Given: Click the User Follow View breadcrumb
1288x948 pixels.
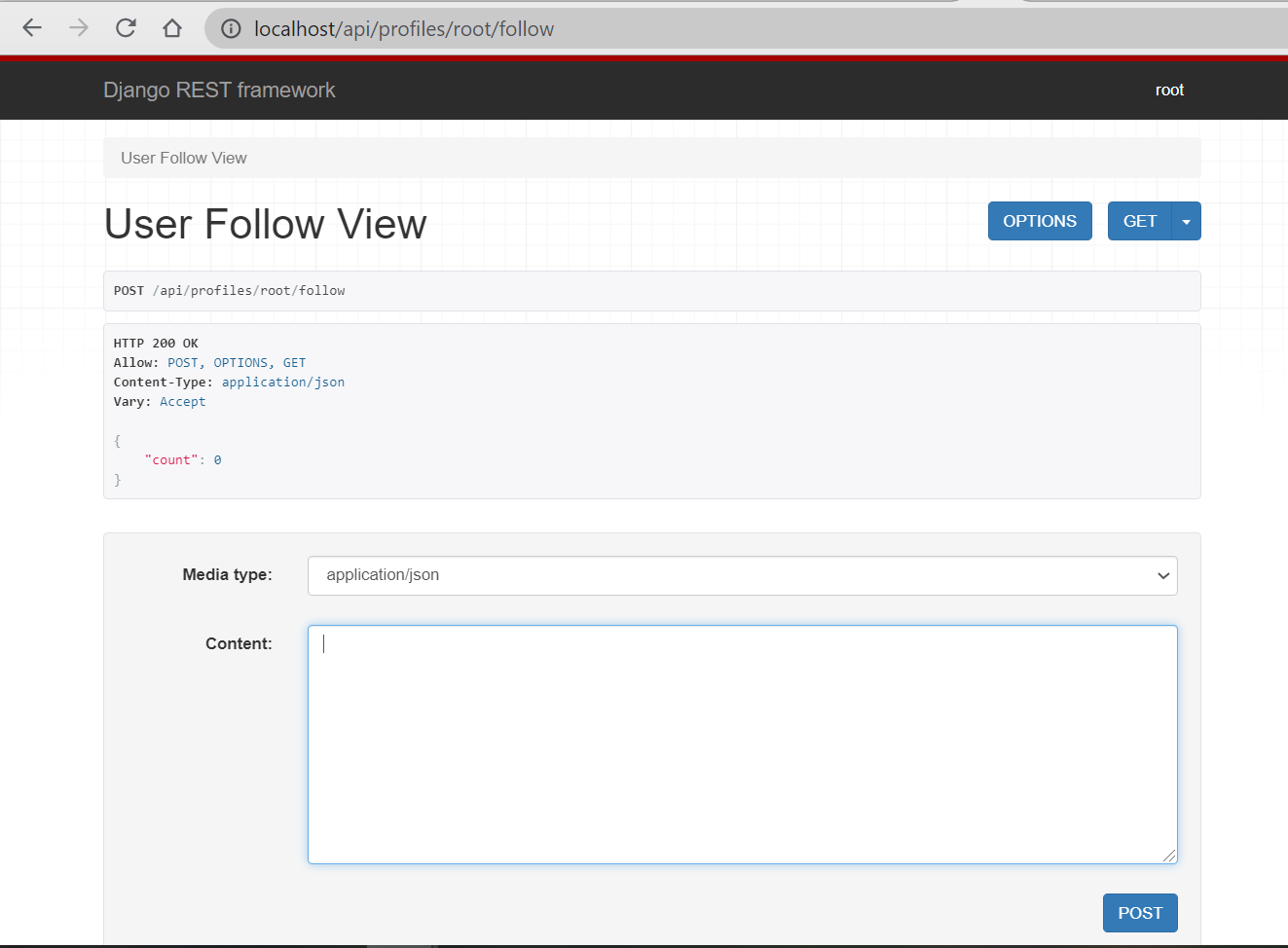Looking at the screenshot, I should (x=183, y=158).
